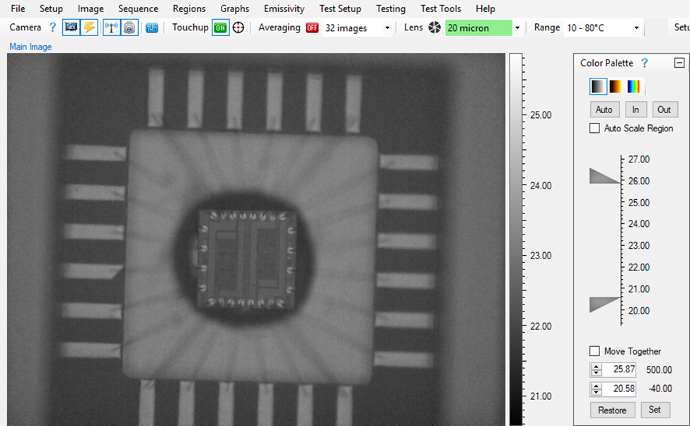Collapse the Color Palette panel
Screen dimensions: 690x426
click(x=679, y=63)
